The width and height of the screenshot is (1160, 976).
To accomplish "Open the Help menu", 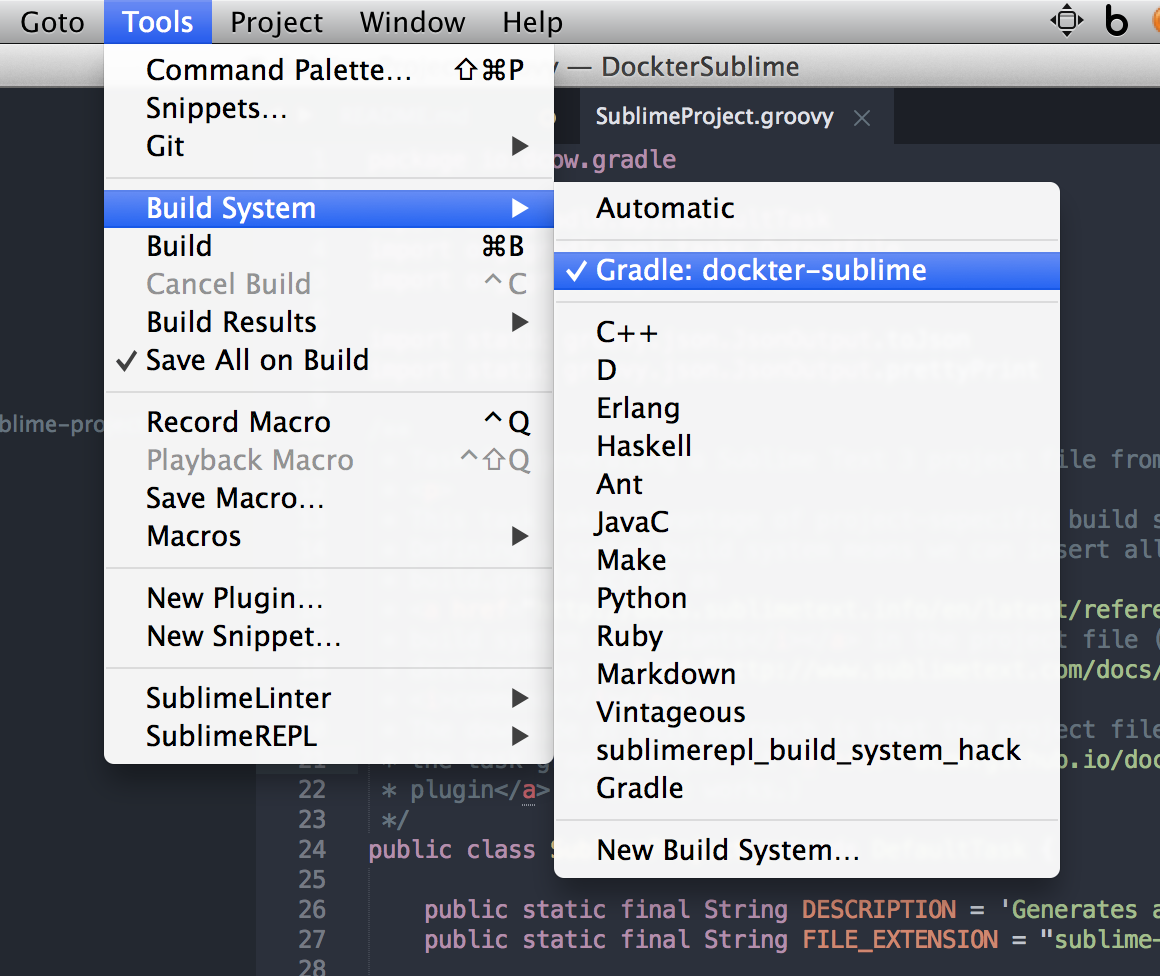I will pyautogui.click(x=532, y=22).
